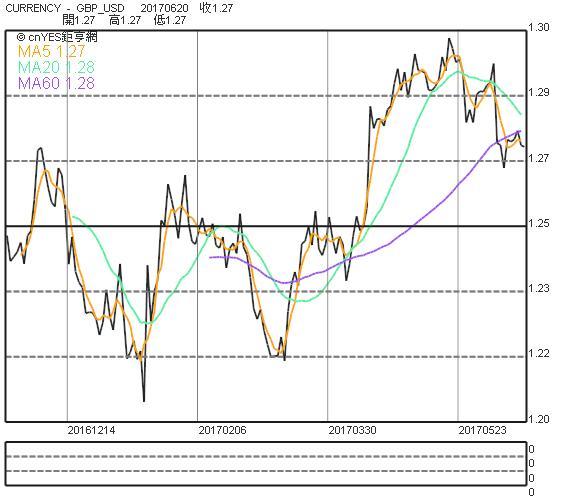The width and height of the screenshot is (580, 500).
Task: Click the 20161214 date axis label
Action: [x=91, y=430]
